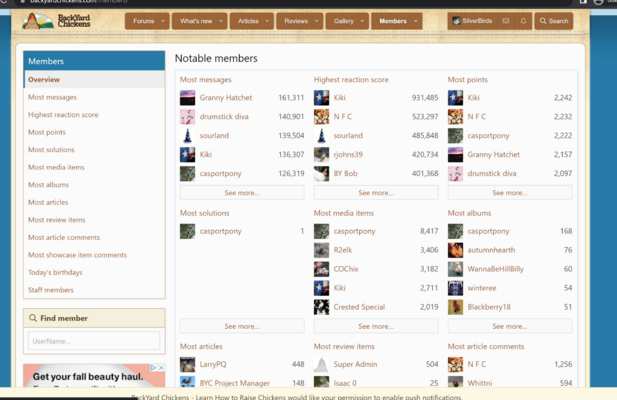Click Crested Special avatar
This screenshot has width=617, height=400.
321,307
